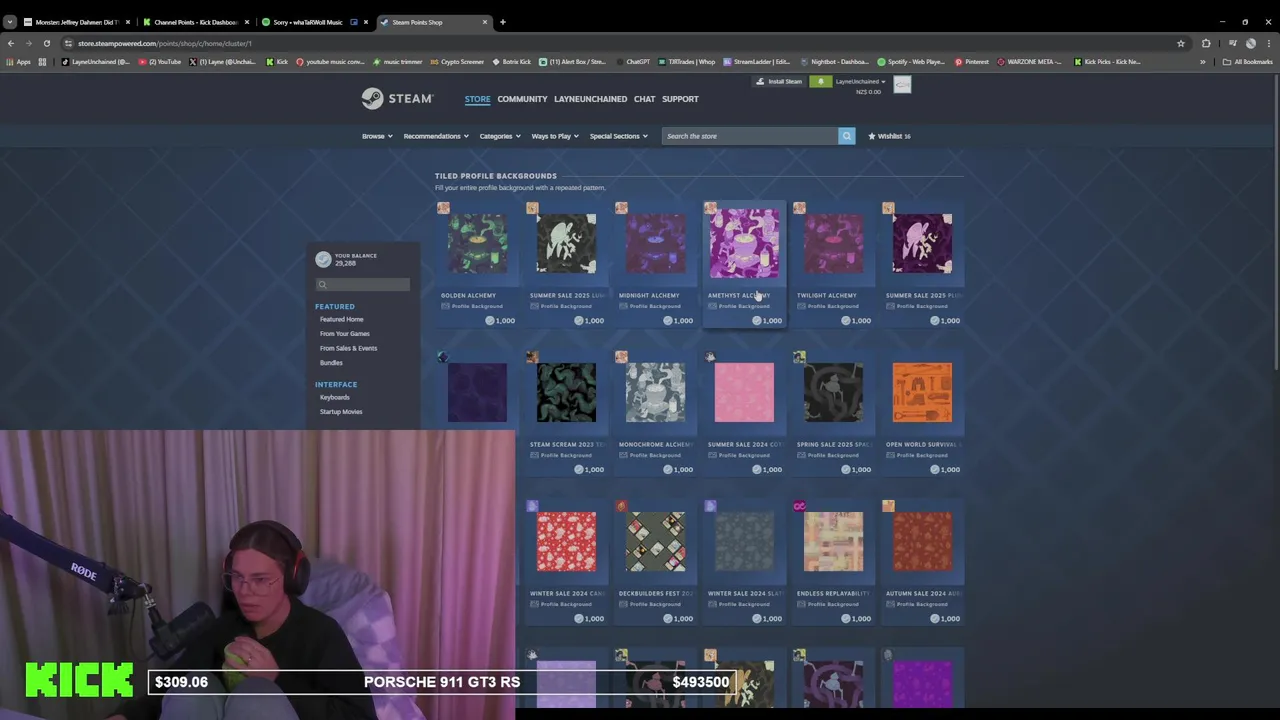Open the SUPPORT menu item
The image size is (1280, 720).
coord(680,99)
